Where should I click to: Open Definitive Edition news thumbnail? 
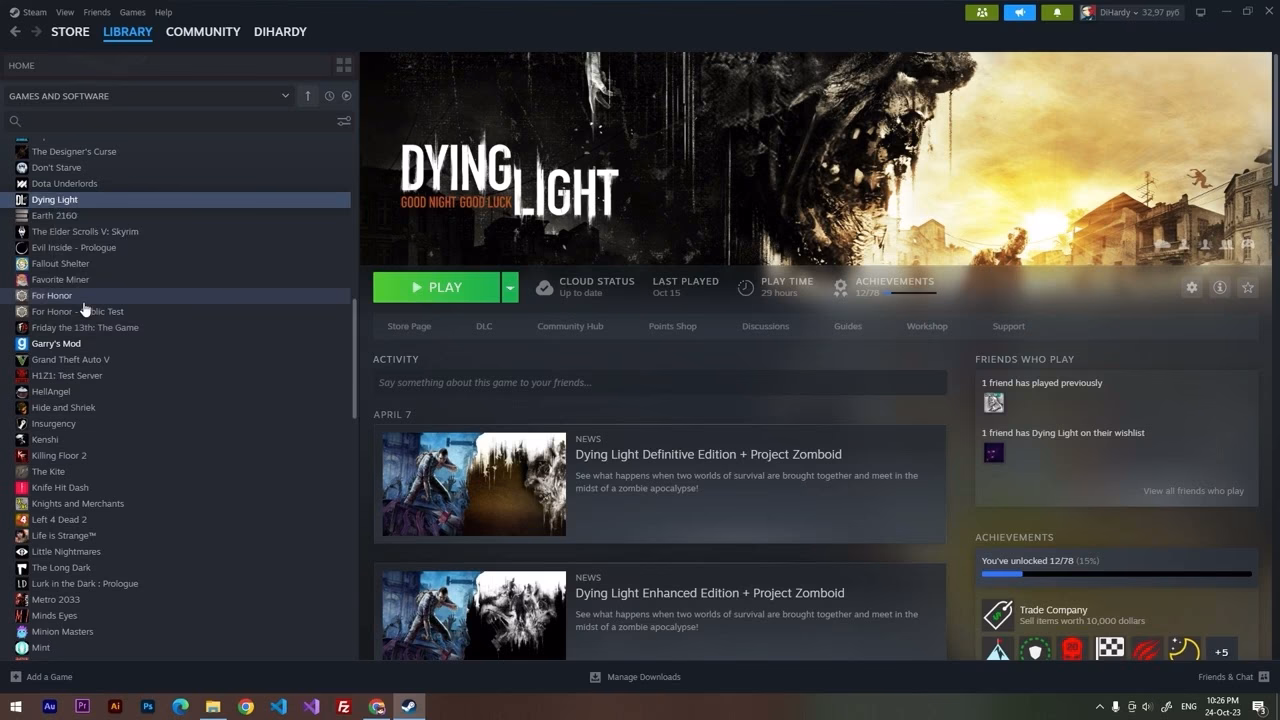pos(474,484)
